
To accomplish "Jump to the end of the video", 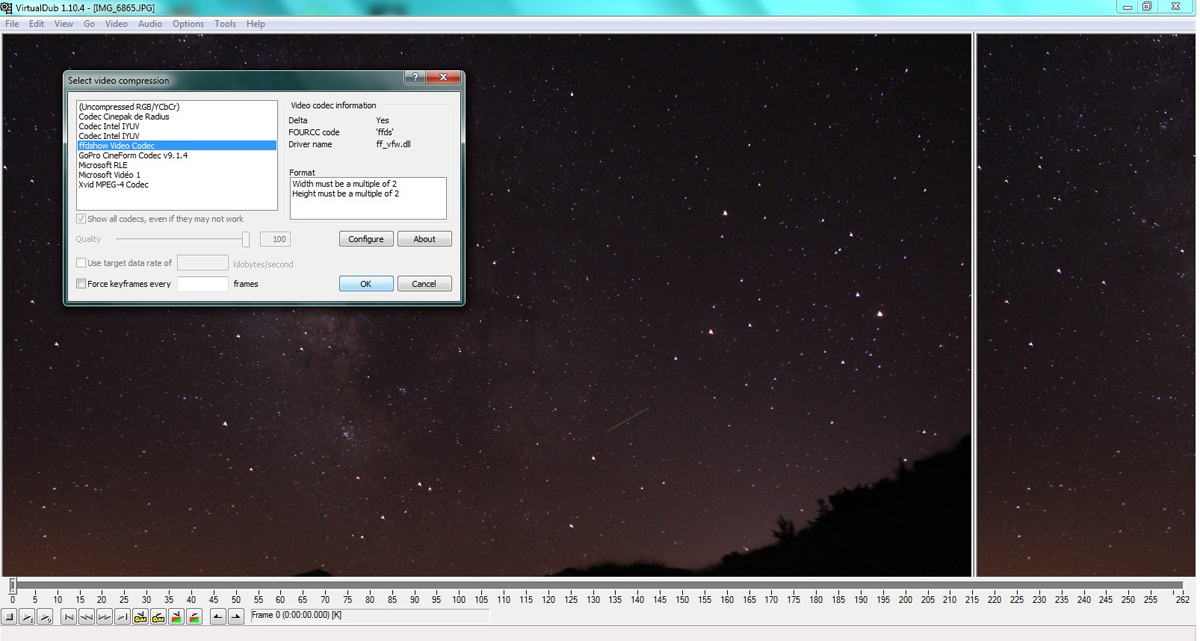I will pyautogui.click(x=122, y=615).
